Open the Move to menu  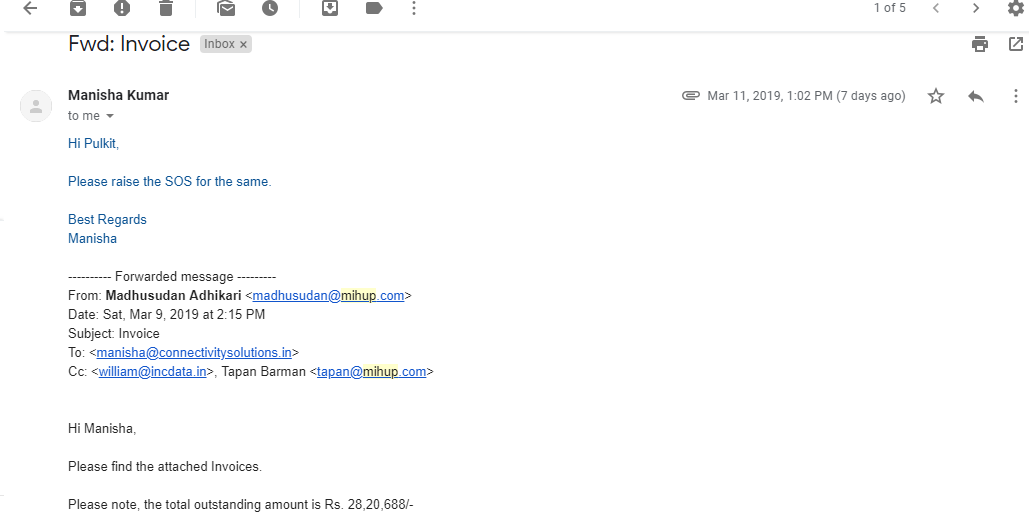point(330,8)
